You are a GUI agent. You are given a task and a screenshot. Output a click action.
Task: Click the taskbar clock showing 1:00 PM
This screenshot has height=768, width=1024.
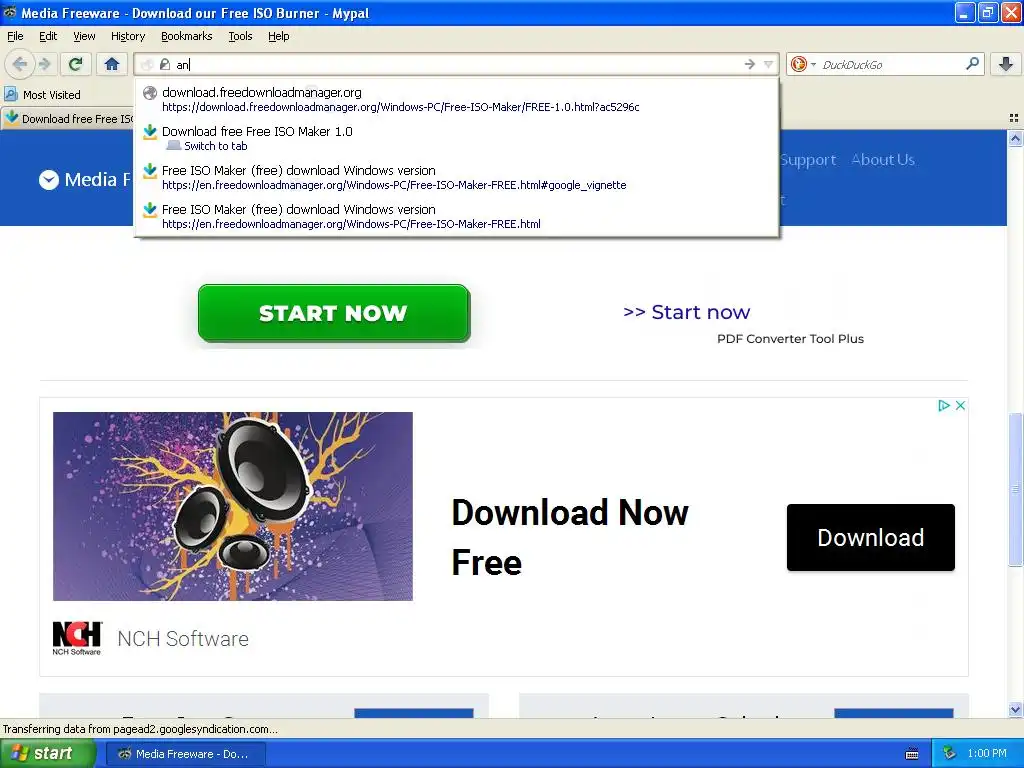point(987,754)
